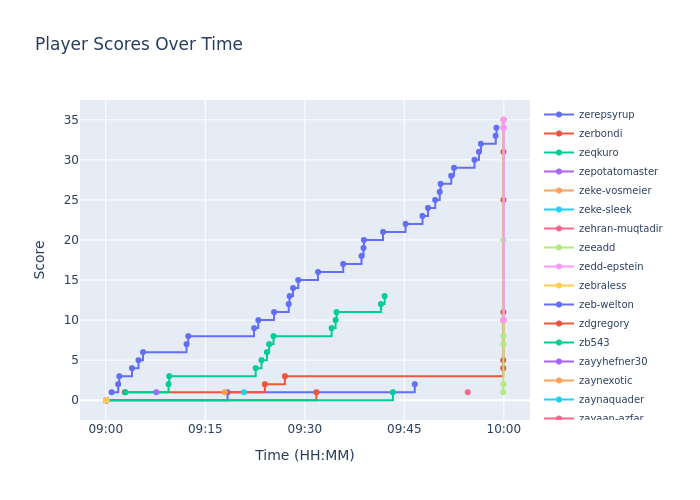Click zehran-muqtadir legend entry
The height and width of the screenshot is (500, 700).
tap(620, 229)
